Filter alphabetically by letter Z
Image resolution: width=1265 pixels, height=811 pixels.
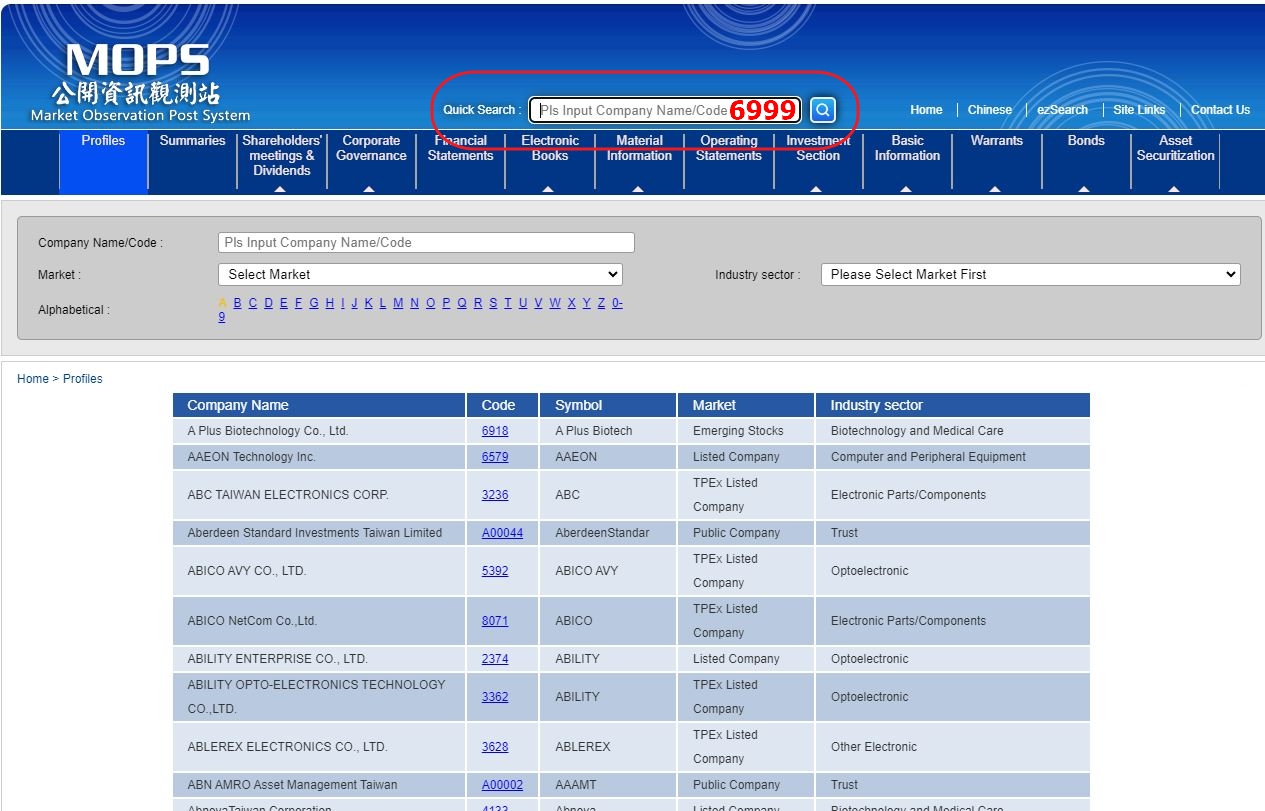coord(602,303)
